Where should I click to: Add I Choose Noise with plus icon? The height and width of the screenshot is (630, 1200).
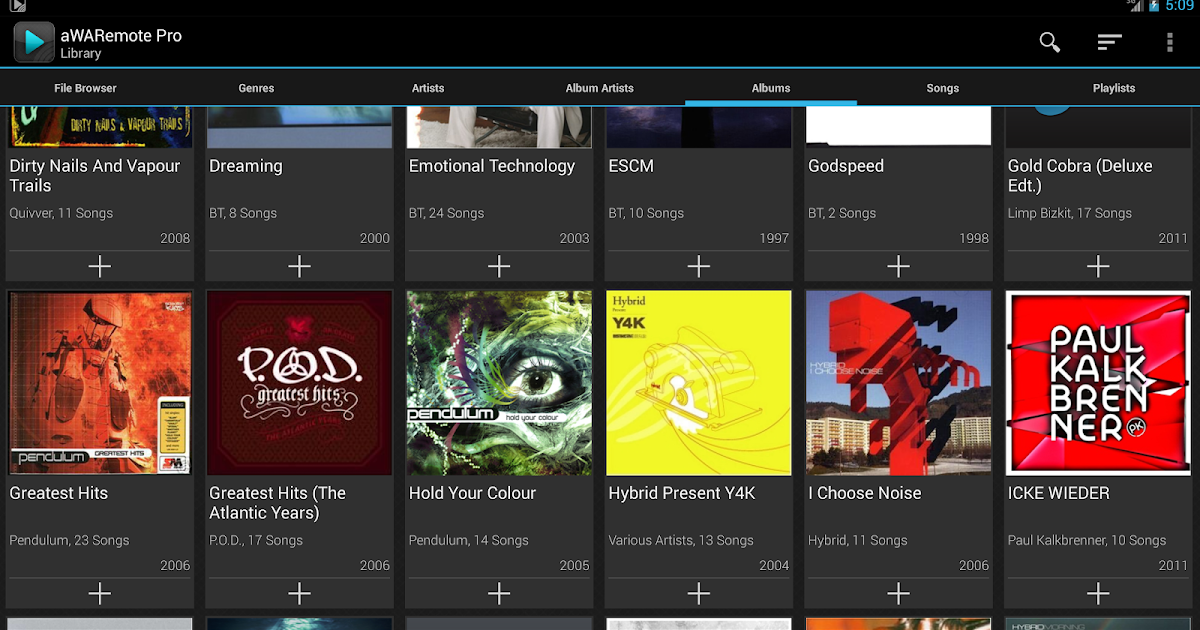tap(899, 593)
